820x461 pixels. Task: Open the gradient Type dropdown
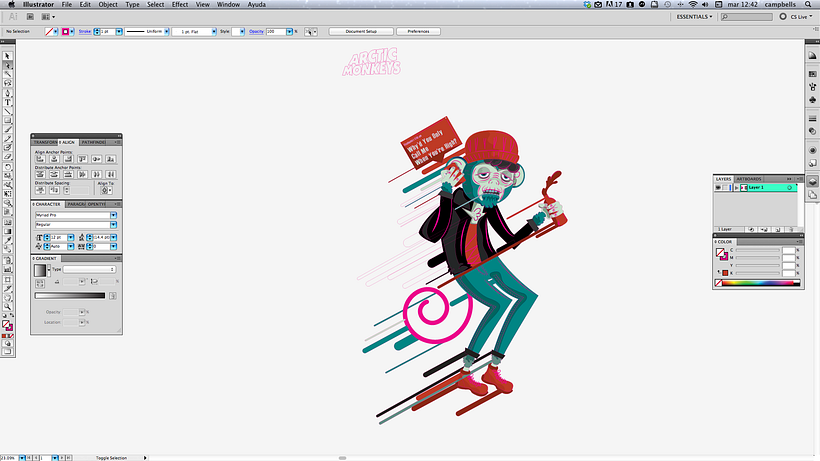(x=89, y=269)
